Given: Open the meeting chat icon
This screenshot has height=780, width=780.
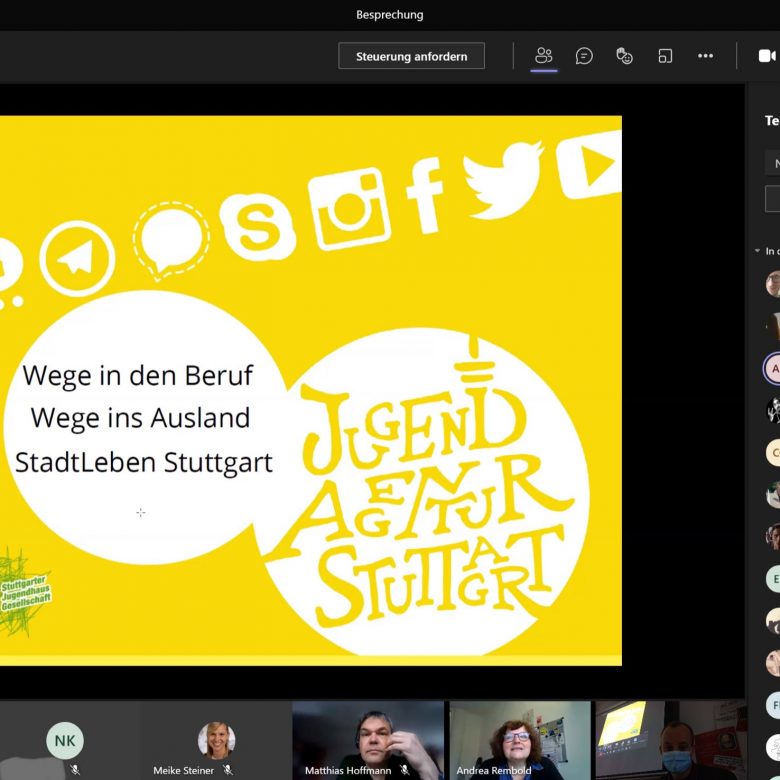Looking at the screenshot, I should pyautogui.click(x=584, y=56).
